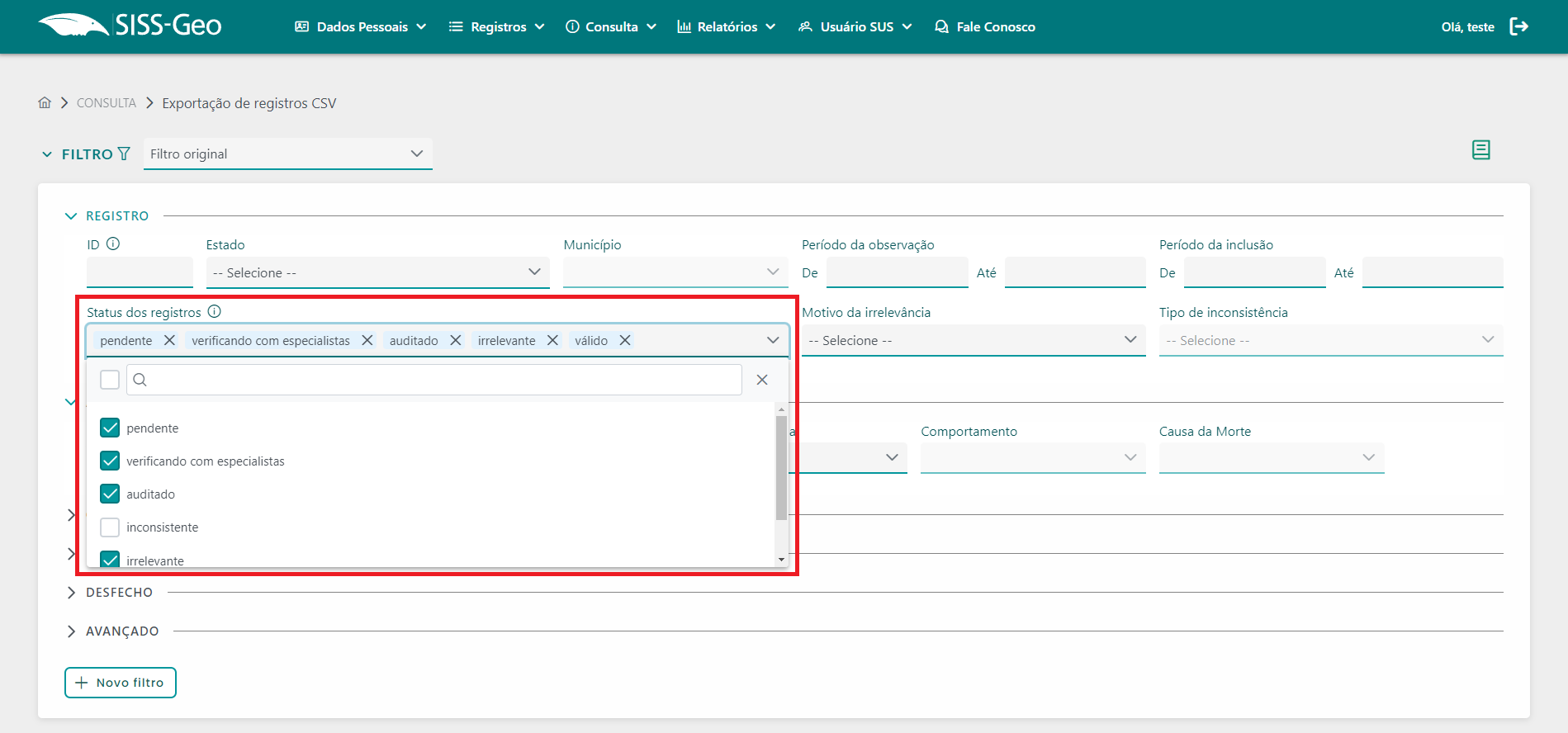Viewport: 1568px width, 733px height.
Task: Open the 'Filtro original' dropdown
Action: coord(287,154)
